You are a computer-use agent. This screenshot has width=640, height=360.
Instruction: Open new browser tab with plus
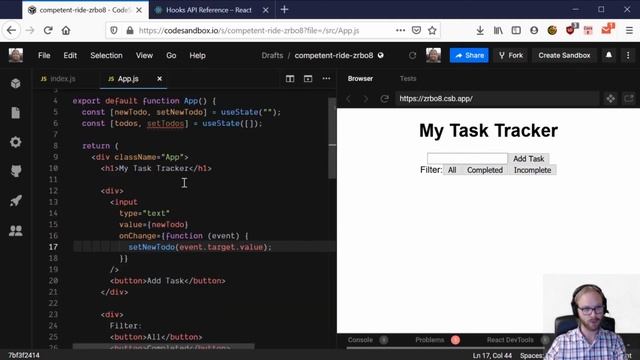point(284,9)
